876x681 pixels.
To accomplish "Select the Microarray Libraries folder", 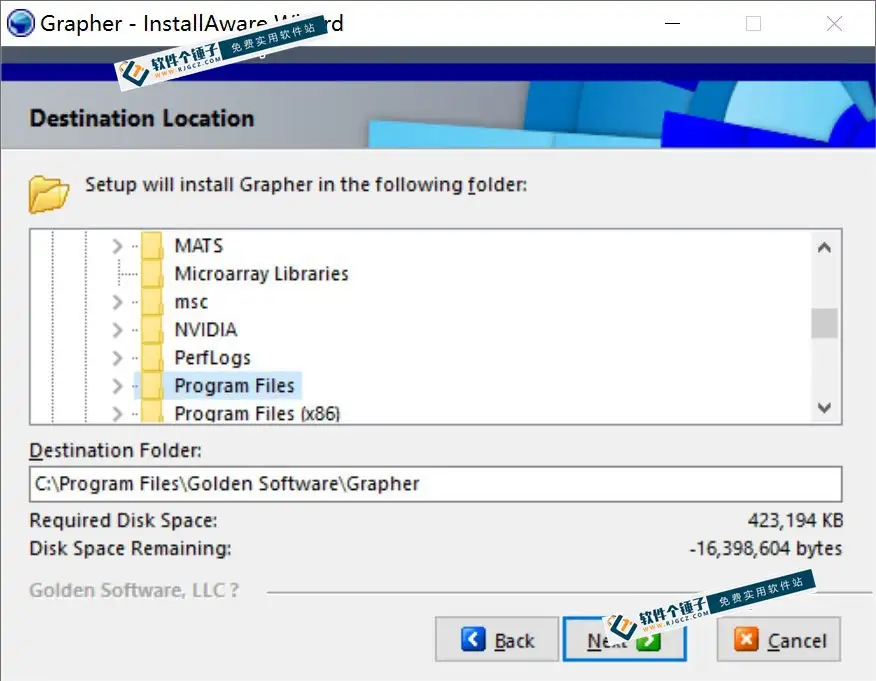I will [x=261, y=274].
